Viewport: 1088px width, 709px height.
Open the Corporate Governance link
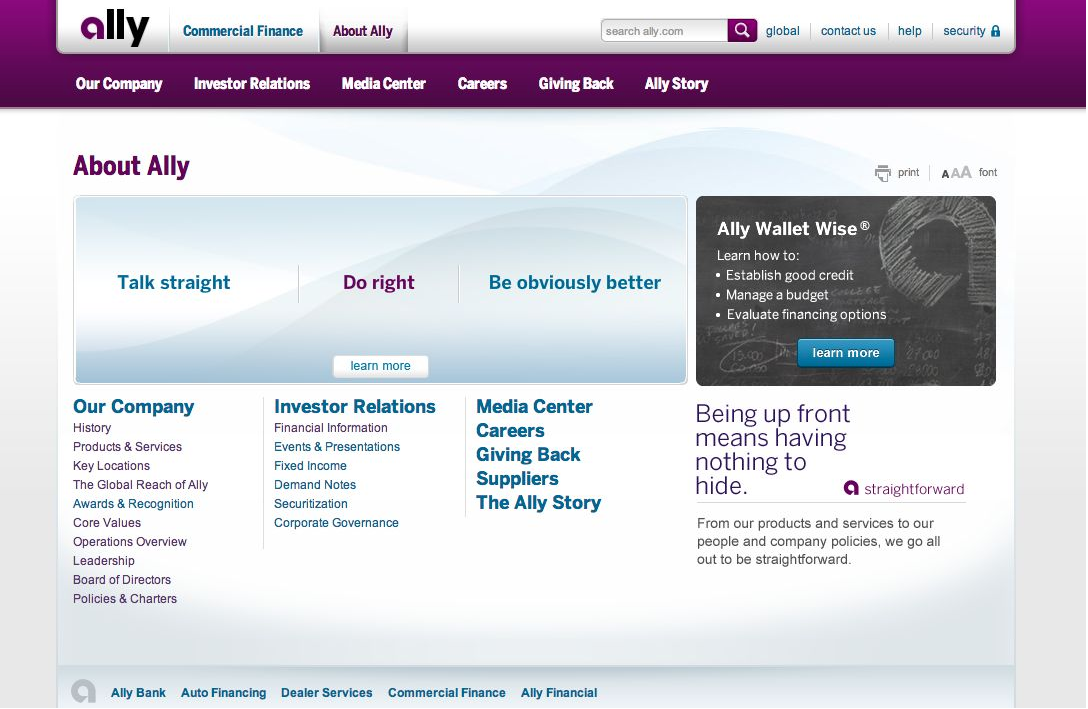[x=336, y=522]
